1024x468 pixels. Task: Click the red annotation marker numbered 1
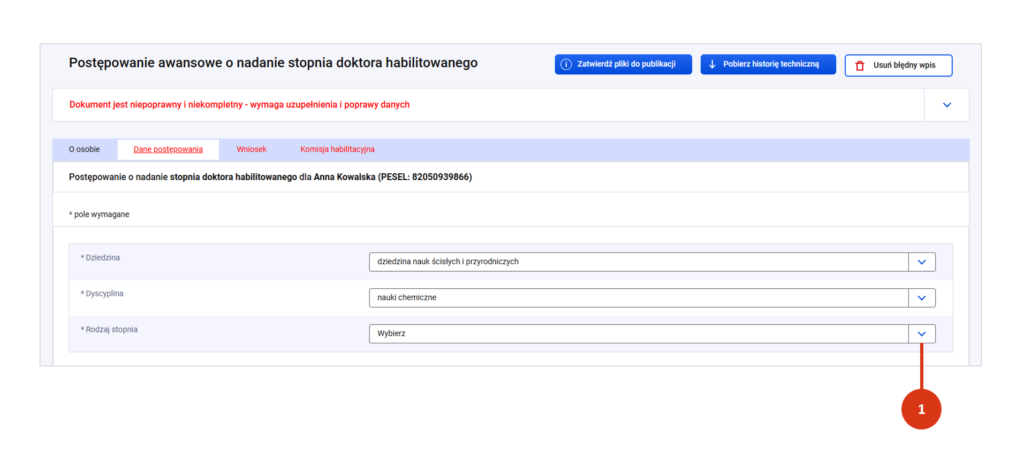[921, 410]
